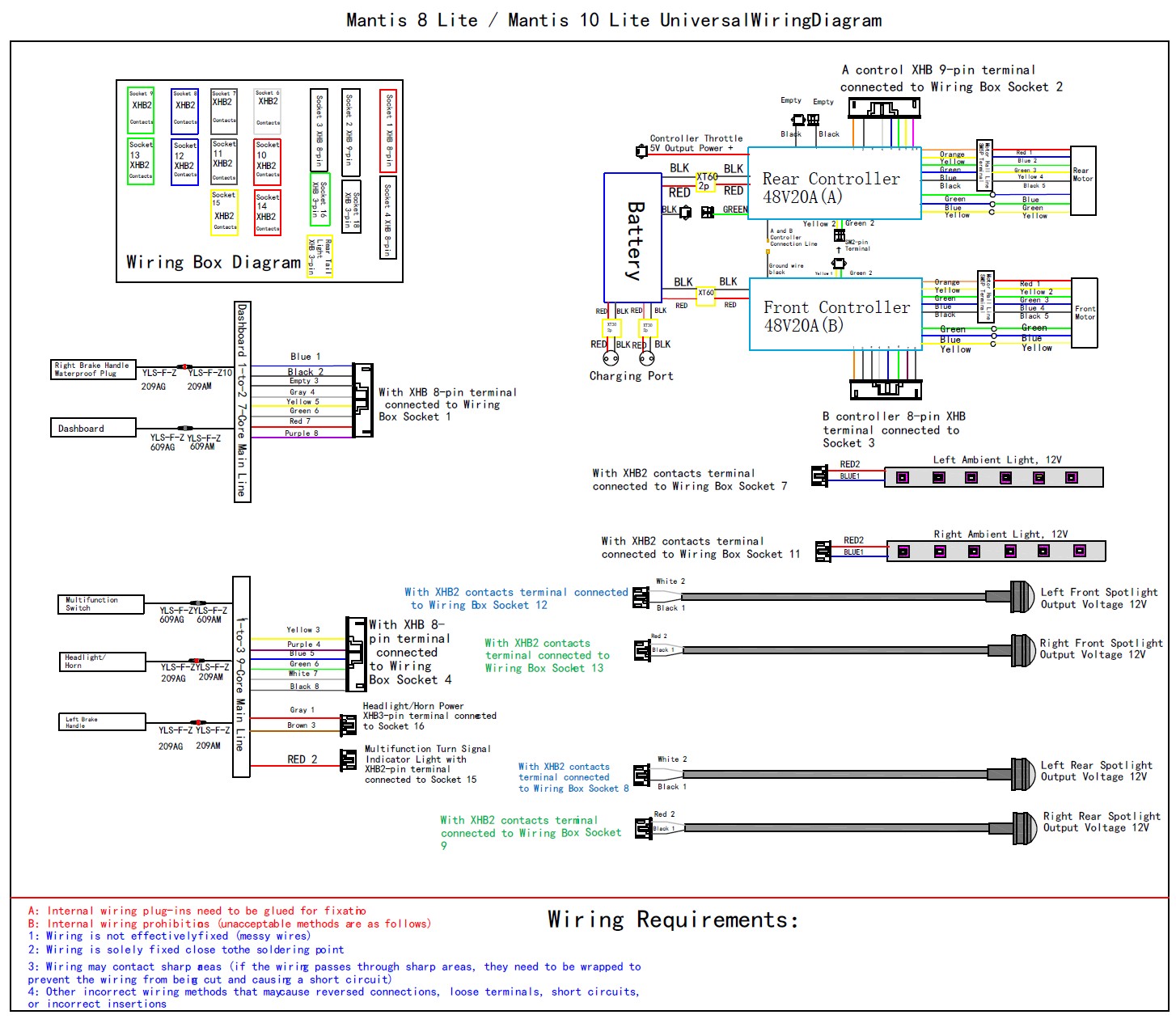
Task: Select the Left Ambient Light LED strip
Action: point(993,477)
